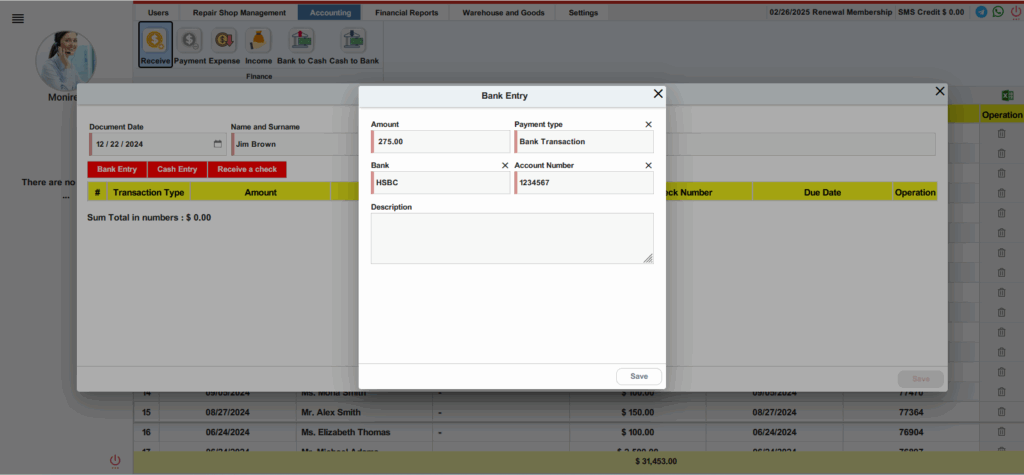
Task: Click Save in the Receive dialog behind
Action: pyautogui.click(x=921, y=379)
